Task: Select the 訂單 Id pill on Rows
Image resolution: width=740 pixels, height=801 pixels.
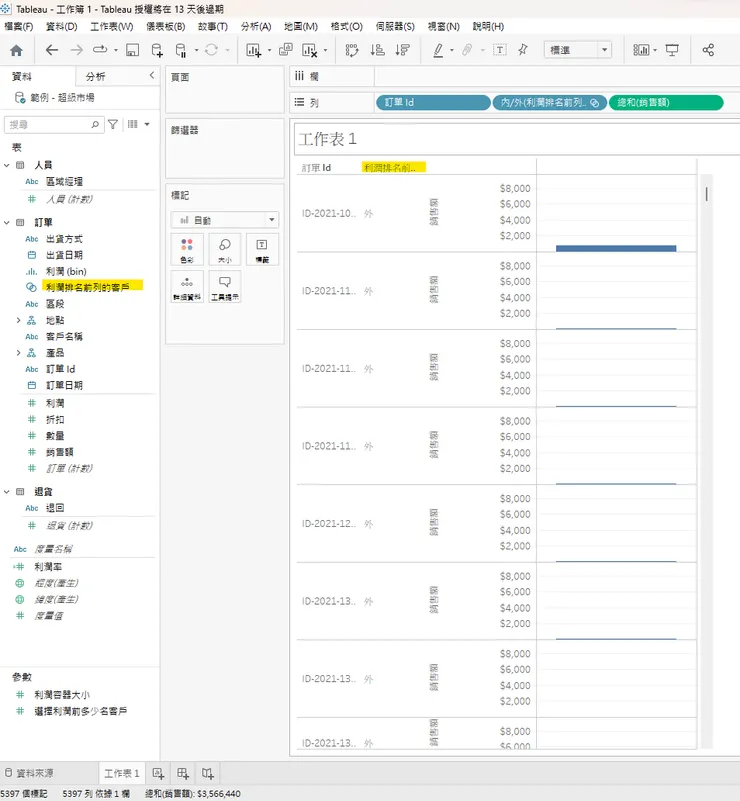Action: tap(433, 103)
